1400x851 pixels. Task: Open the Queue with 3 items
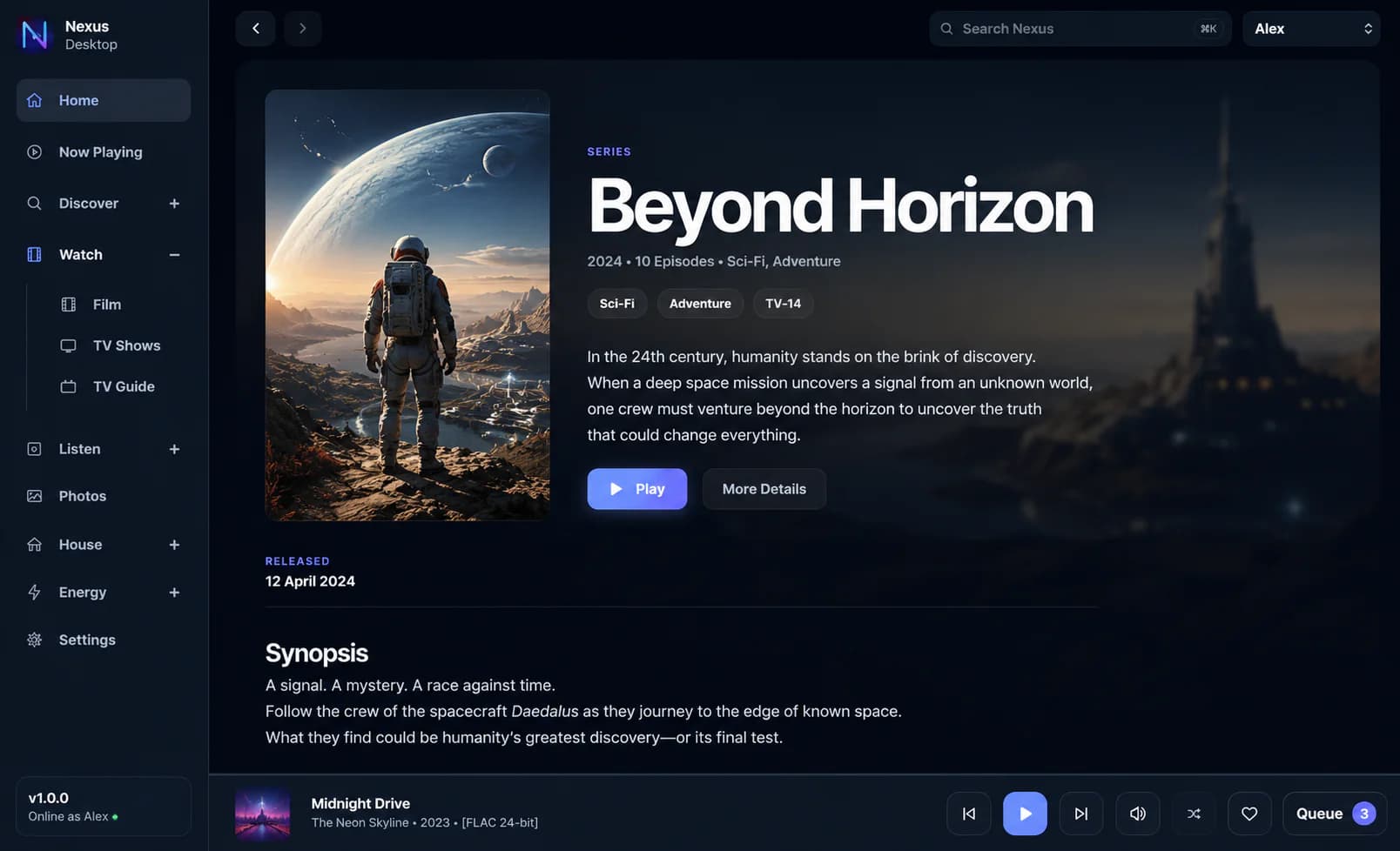1335,814
